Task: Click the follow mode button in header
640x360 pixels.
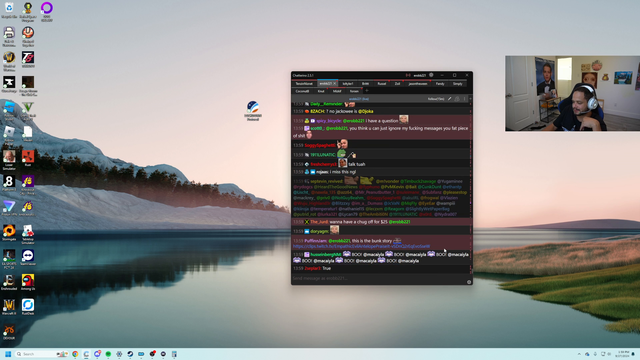Action: coord(436,99)
